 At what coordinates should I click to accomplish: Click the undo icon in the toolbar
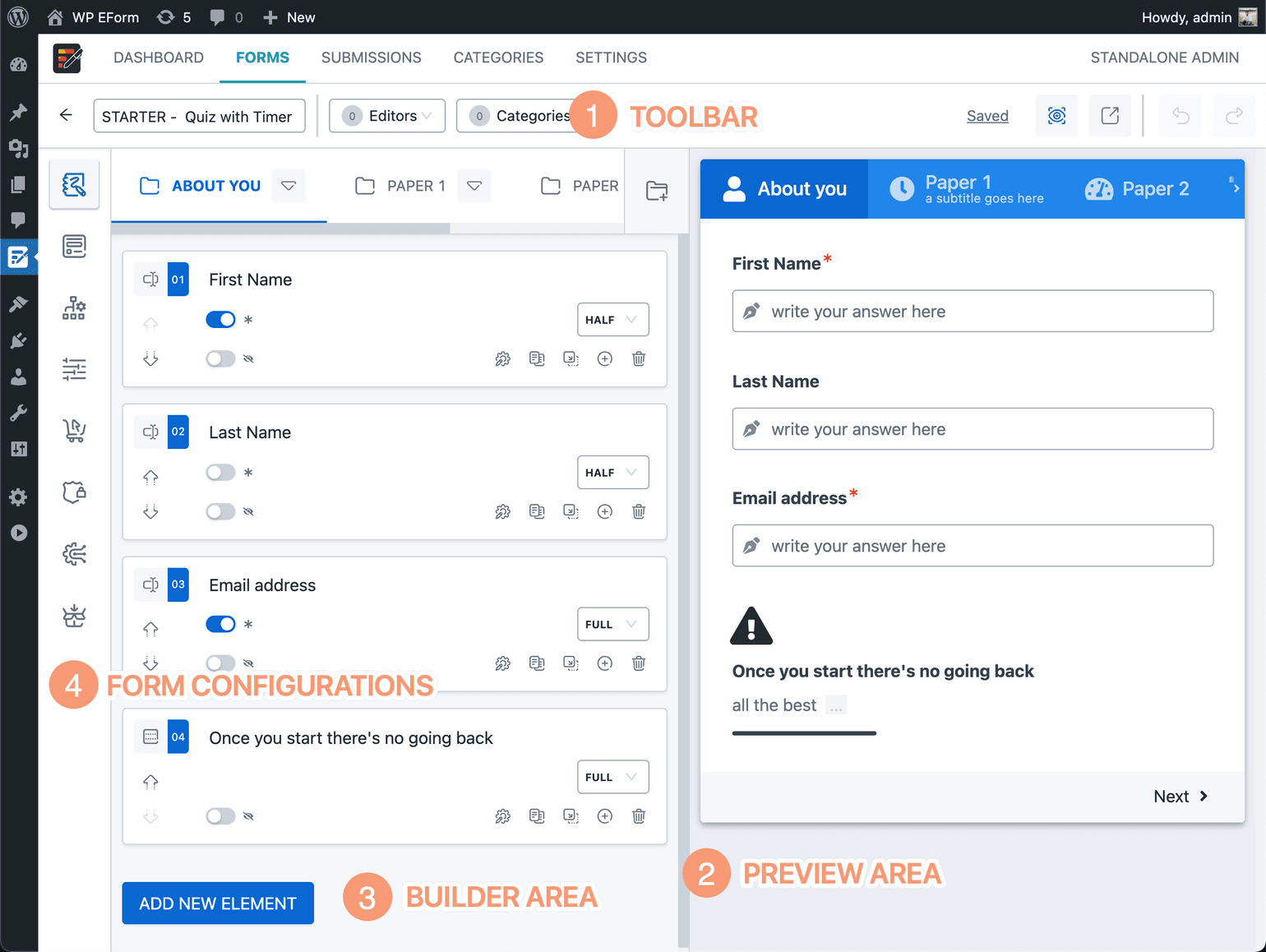(1181, 115)
